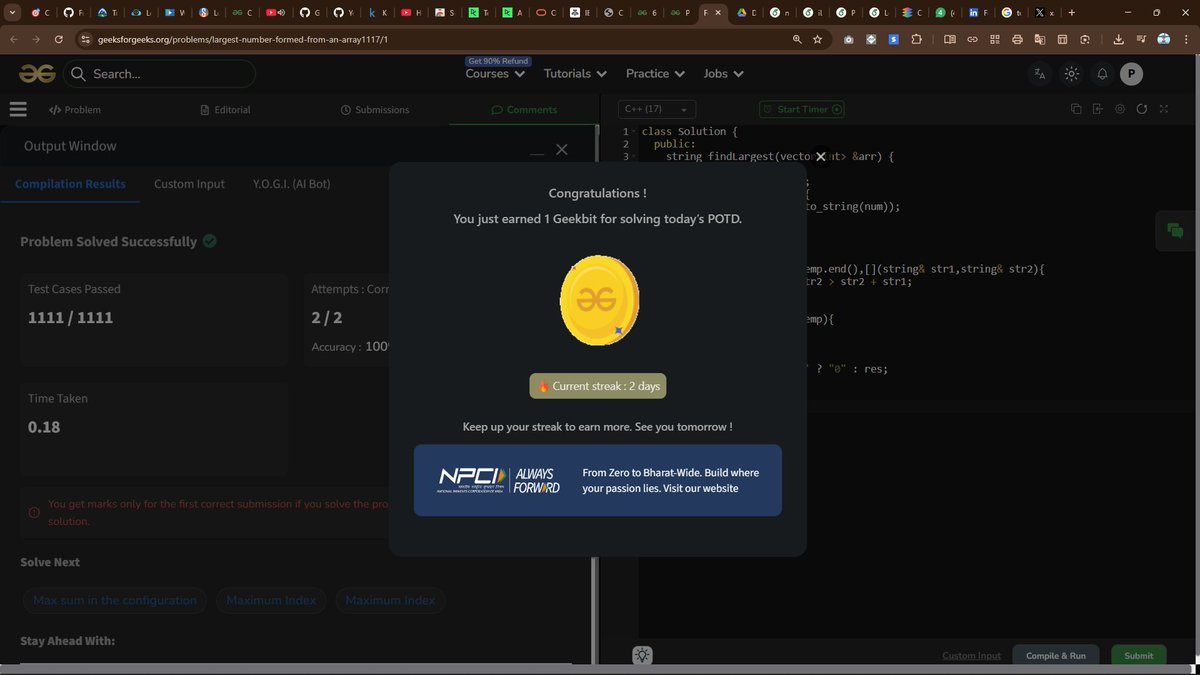Click the QR code toolbar icon

pos(995,39)
